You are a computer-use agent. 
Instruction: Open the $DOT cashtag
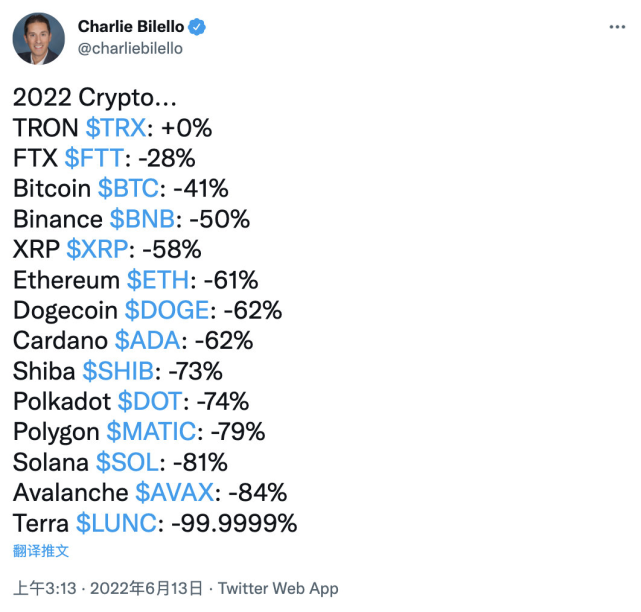pyautogui.click(x=150, y=401)
